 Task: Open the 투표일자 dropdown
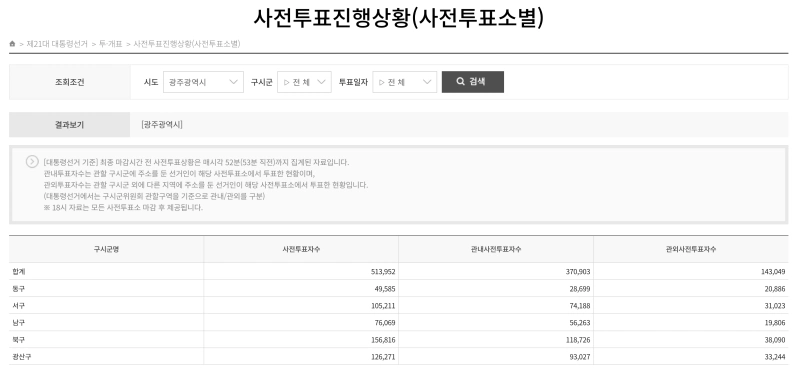405,82
